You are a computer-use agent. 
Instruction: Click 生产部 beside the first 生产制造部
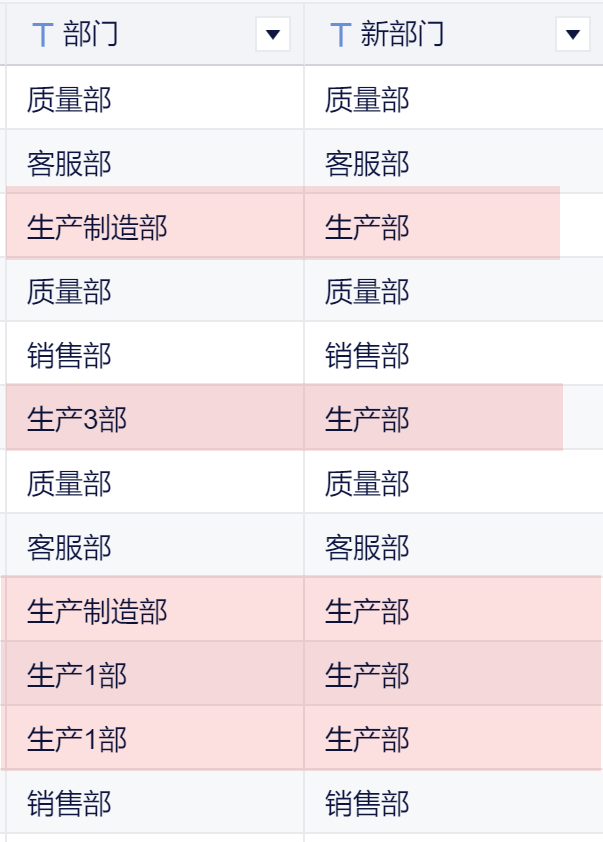point(367,227)
